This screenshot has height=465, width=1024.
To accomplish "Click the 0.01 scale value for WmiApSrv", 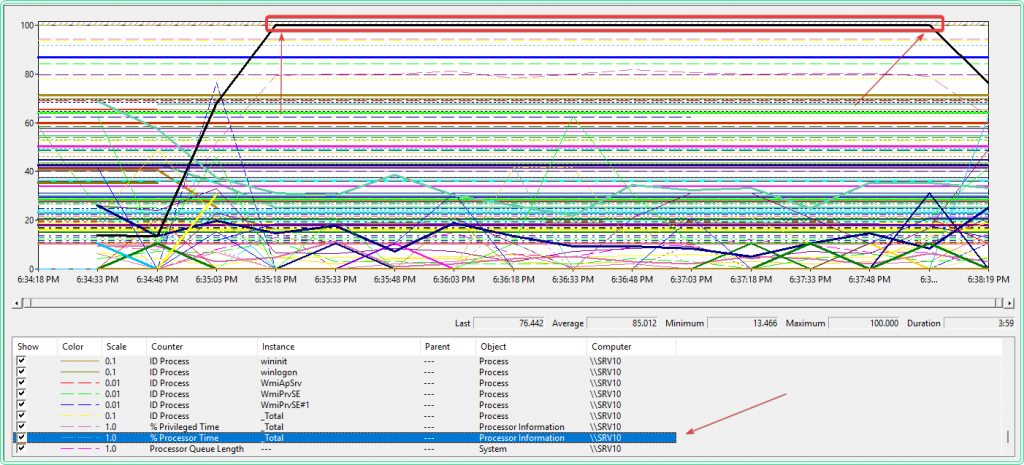I will (x=114, y=383).
